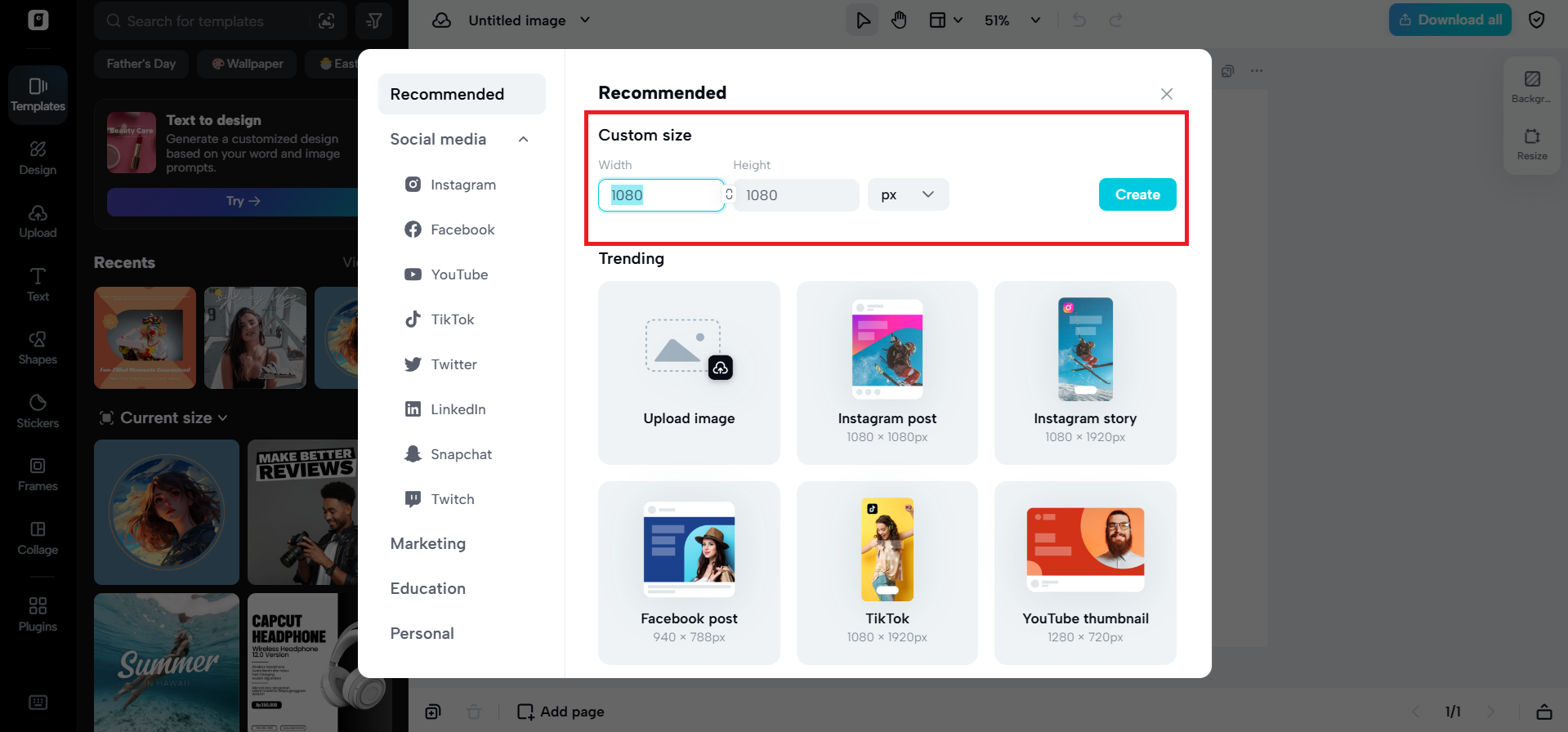Click the Width input field

(661, 195)
